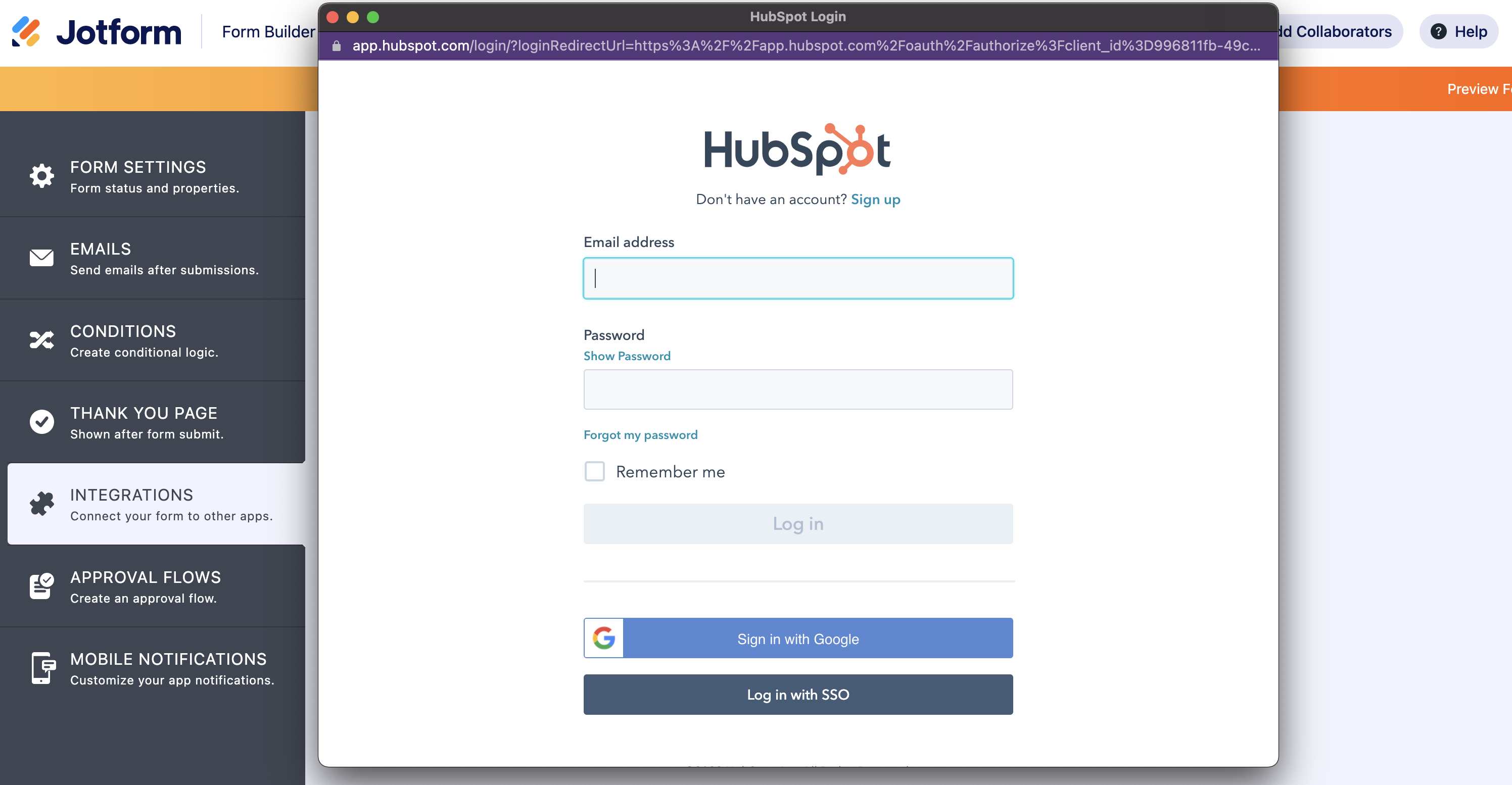Click Forgot my password link

(640, 435)
